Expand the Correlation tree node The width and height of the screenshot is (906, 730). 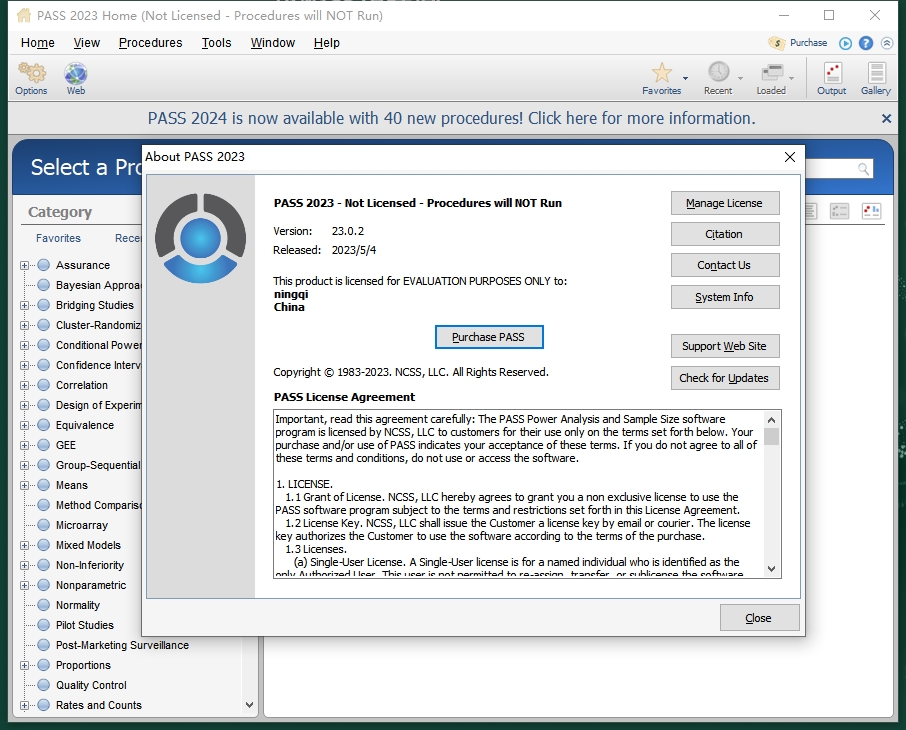click(x=24, y=385)
